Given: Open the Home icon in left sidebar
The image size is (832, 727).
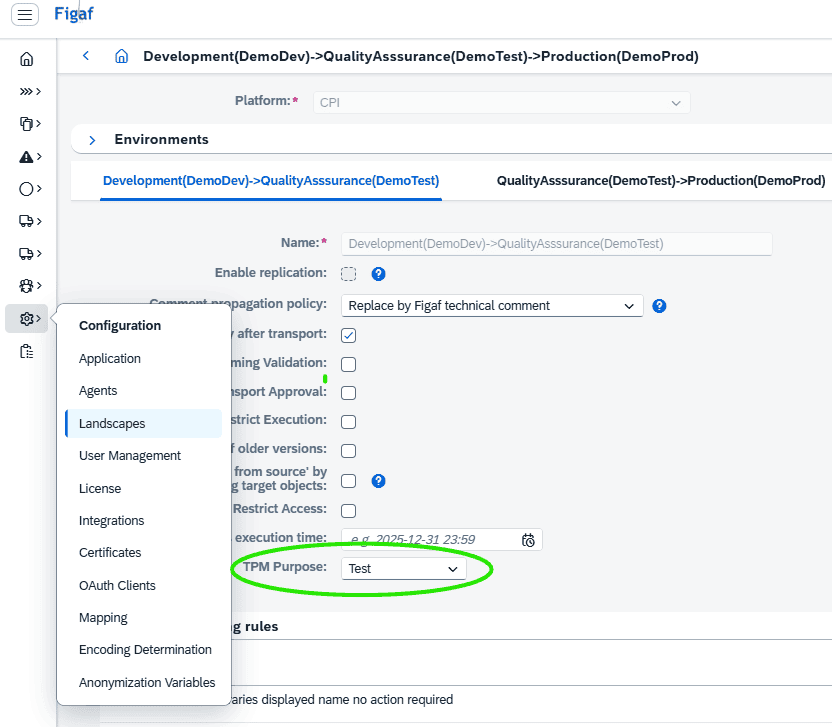Looking at the screenshot, I should coord(27,59).
